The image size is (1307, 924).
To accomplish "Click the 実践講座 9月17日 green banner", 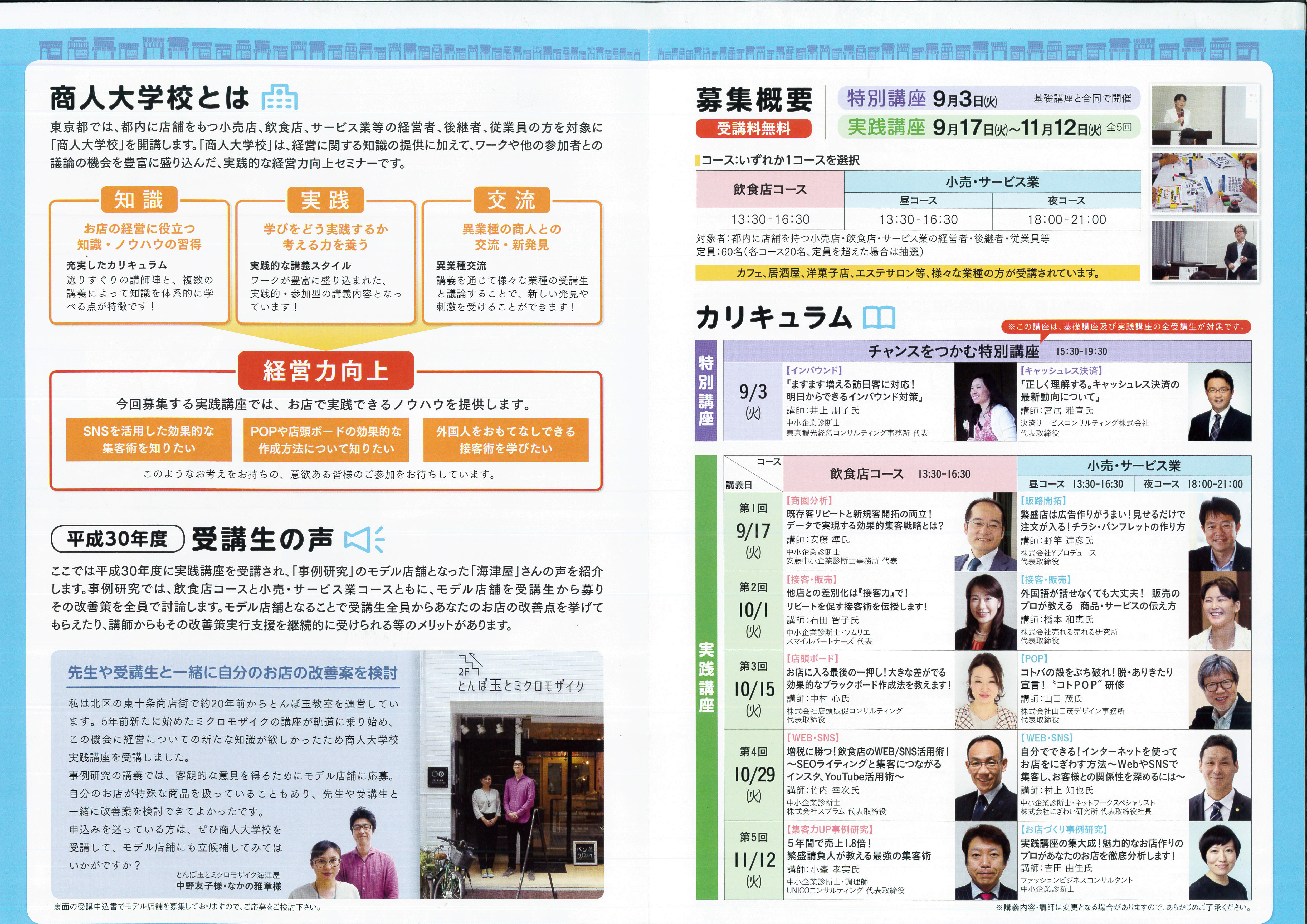I will 989,127.
